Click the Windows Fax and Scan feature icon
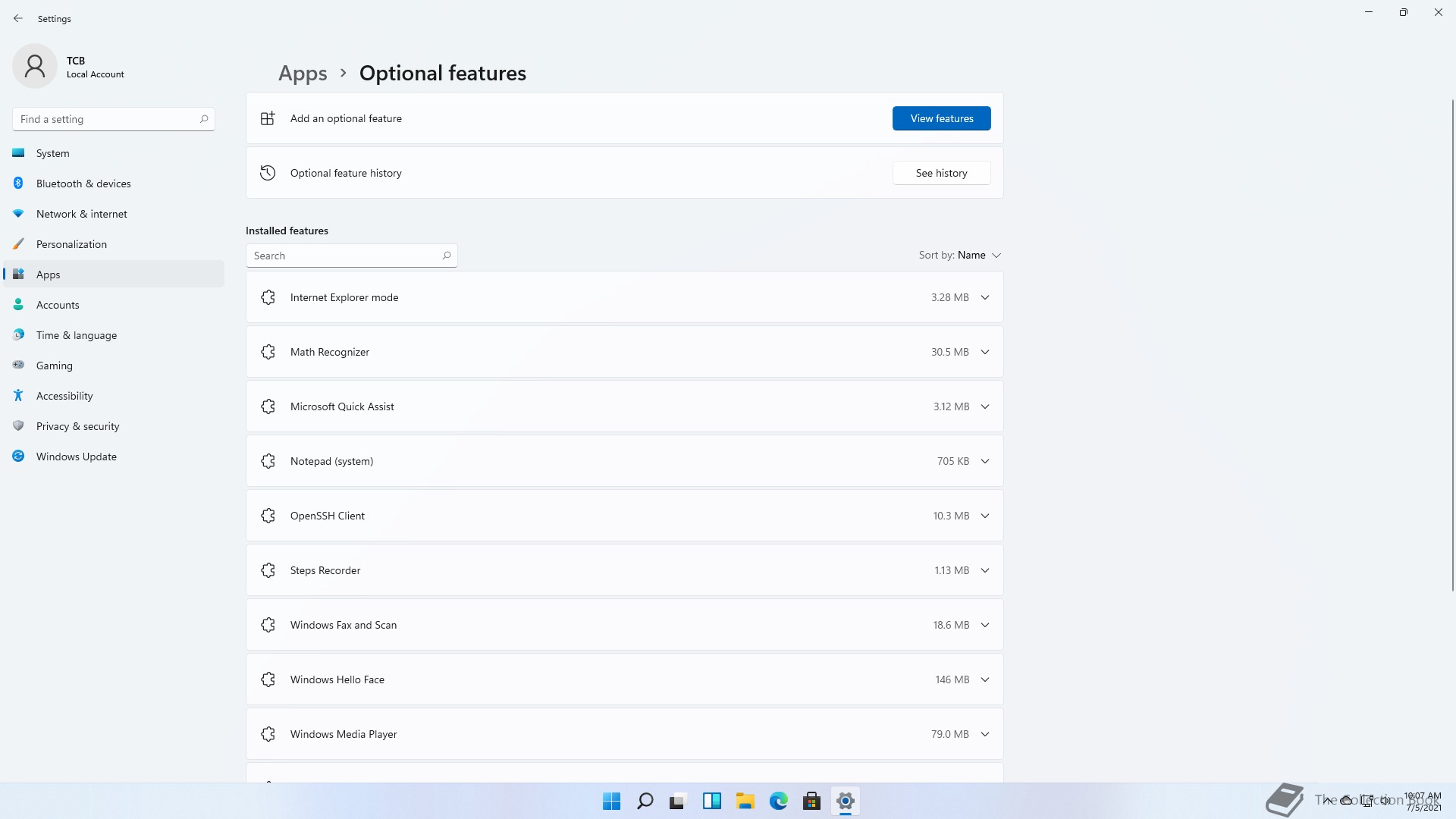The image size is (1456, 819). 268,625
